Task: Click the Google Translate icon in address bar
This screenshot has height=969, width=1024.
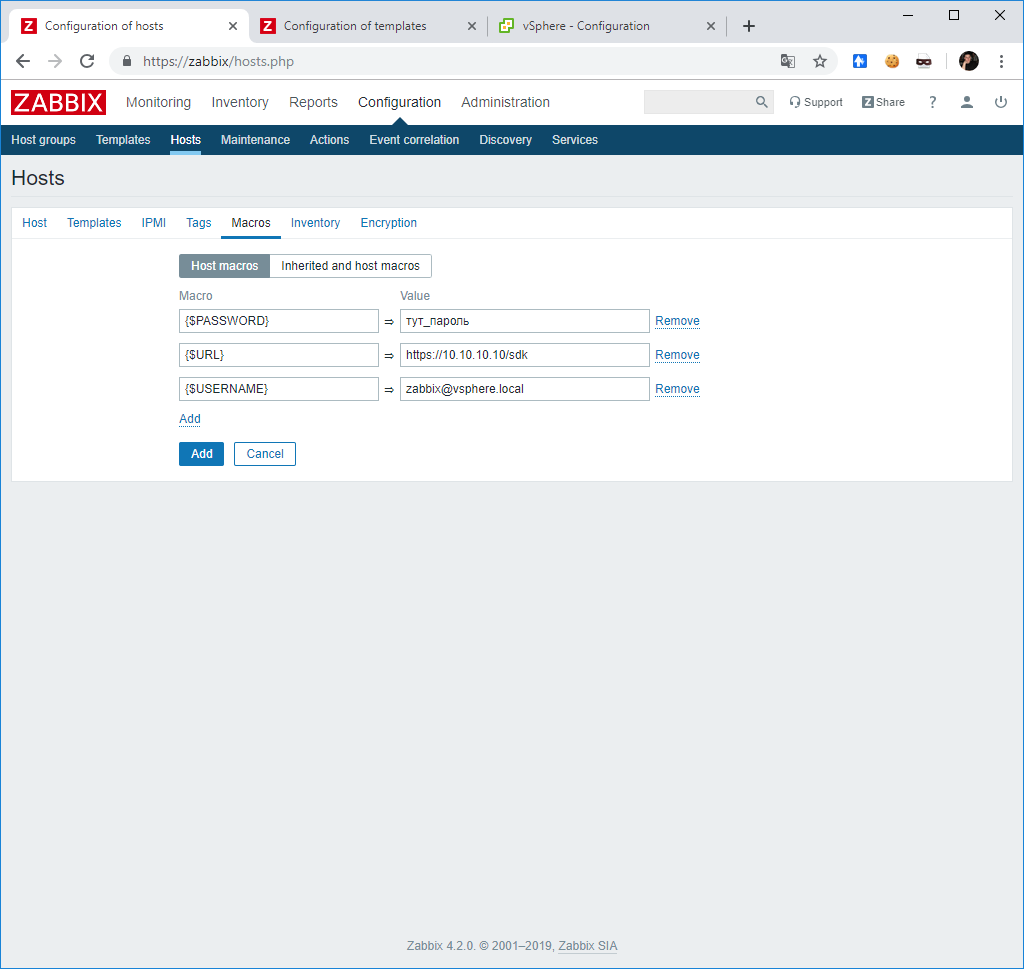Action: click(x=788, y=61)
